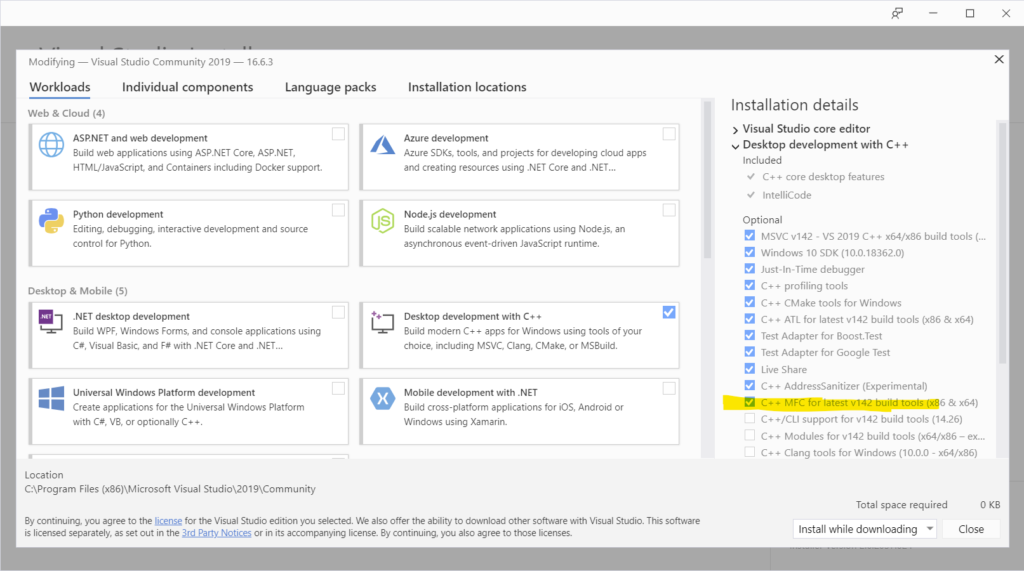The height and width of the screenshot is (571, 1024).
Task: Uncheck Just-In-Time debugger option
Action: 750,269
